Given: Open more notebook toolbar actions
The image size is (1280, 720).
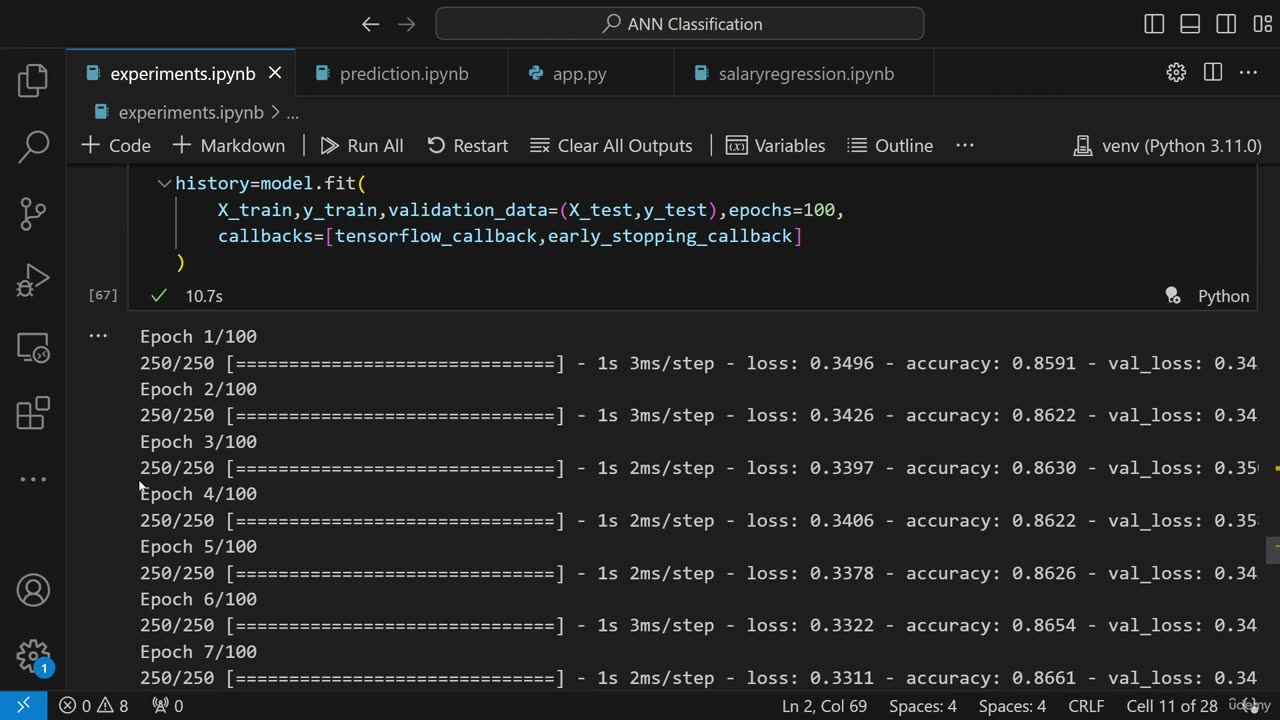Looking at the screenshot, I should pyautogui.click(x=964, y=145).
